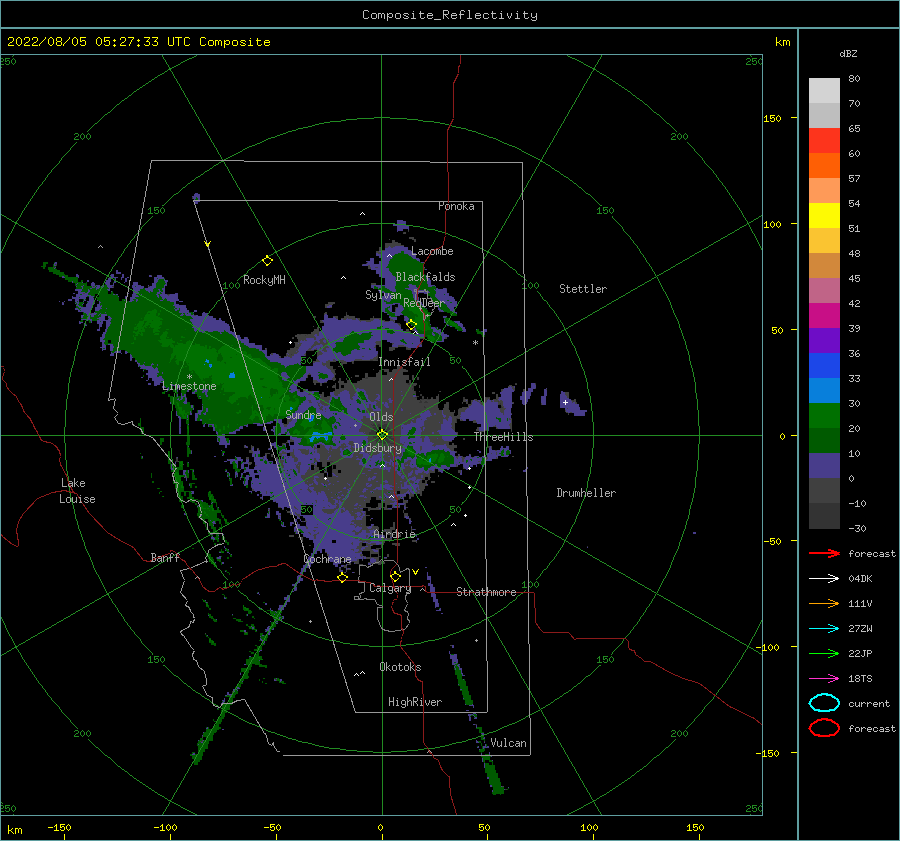Click the Sundre city label
This screenshot has height=841, width=900.
[303, 415]
